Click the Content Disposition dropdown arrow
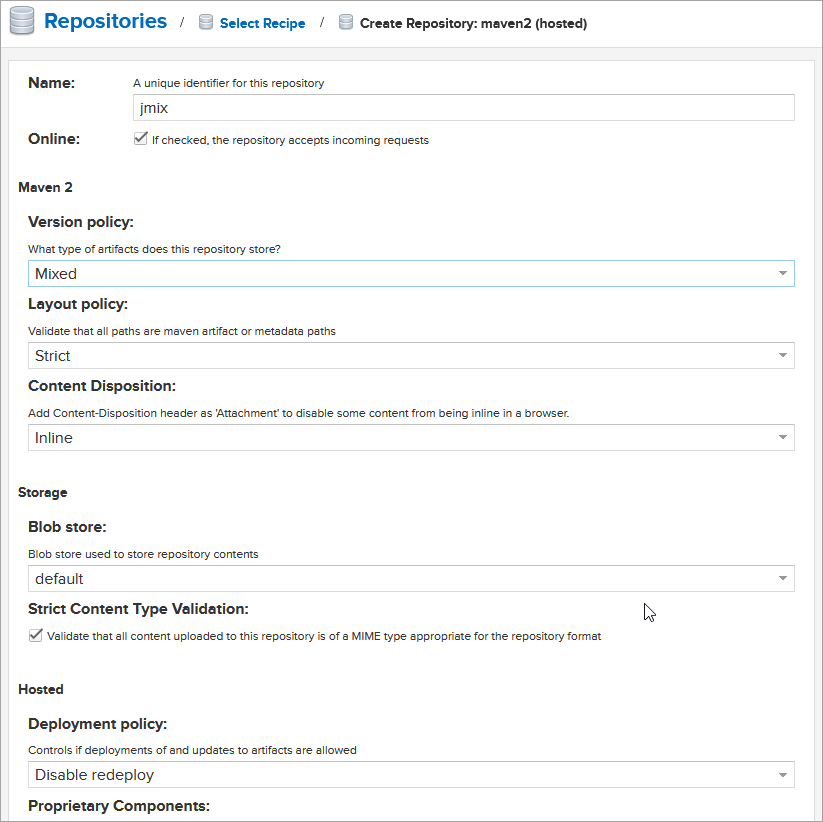 (x=781, y=437)
